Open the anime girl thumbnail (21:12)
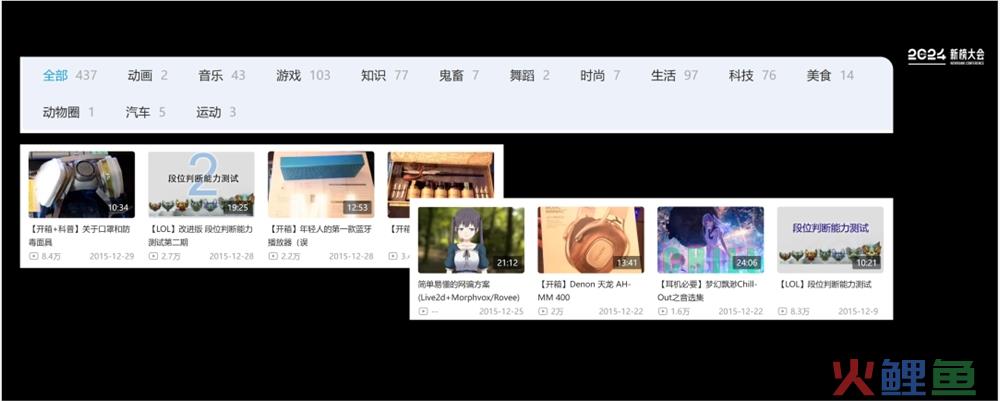This screenshot has height=401, width=1000. (x=471, y=240)
